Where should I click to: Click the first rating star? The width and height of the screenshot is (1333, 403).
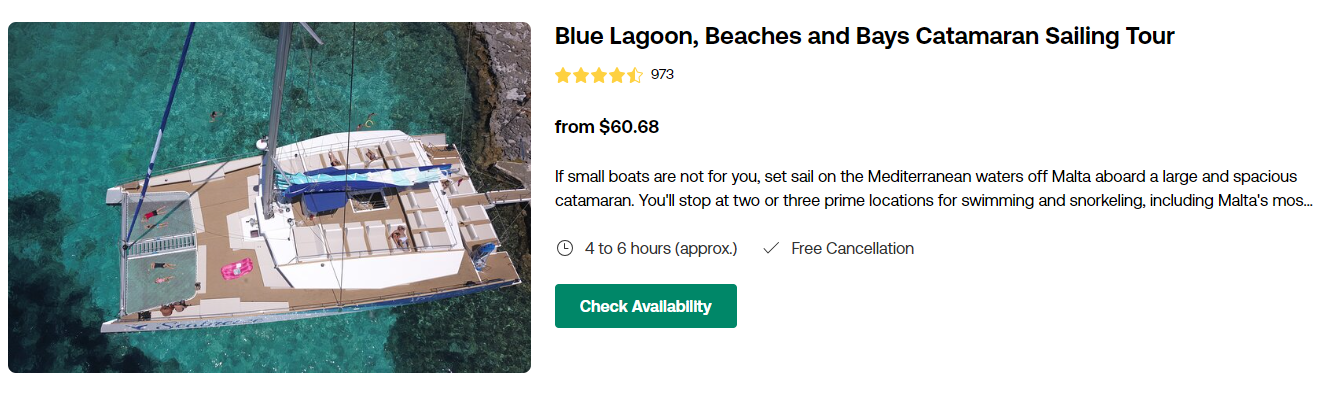coord(563,75)
